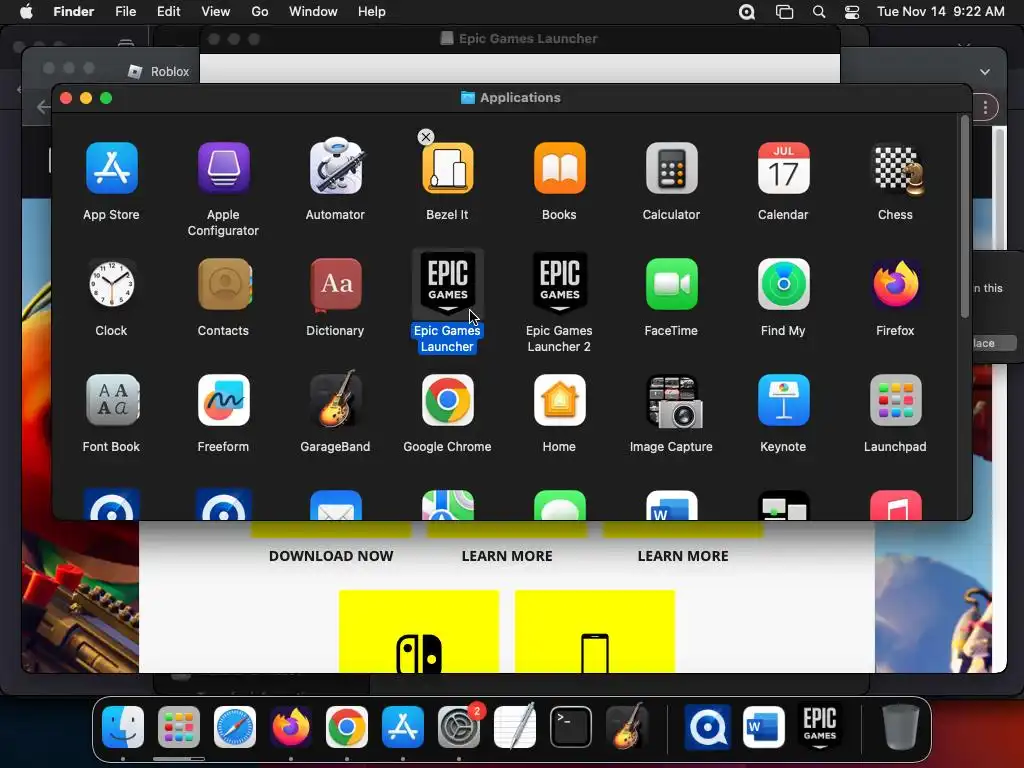The height and width of the screenshot is (768, 1024).
Task: Select the Find My app icon
Action: point(784,284)
